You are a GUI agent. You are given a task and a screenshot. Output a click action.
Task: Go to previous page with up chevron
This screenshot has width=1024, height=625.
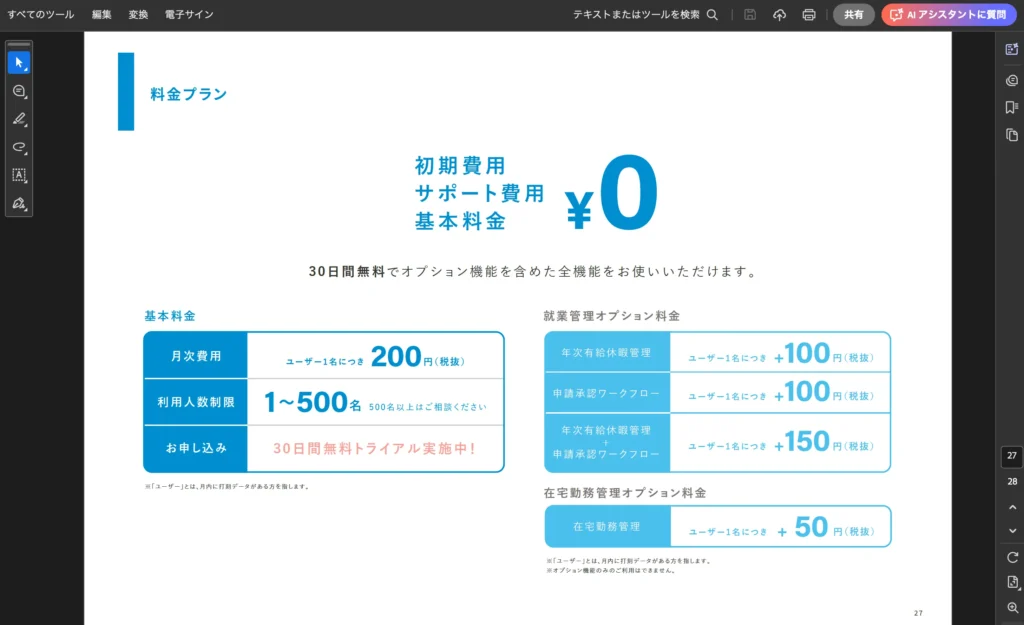click(1012, 507)
